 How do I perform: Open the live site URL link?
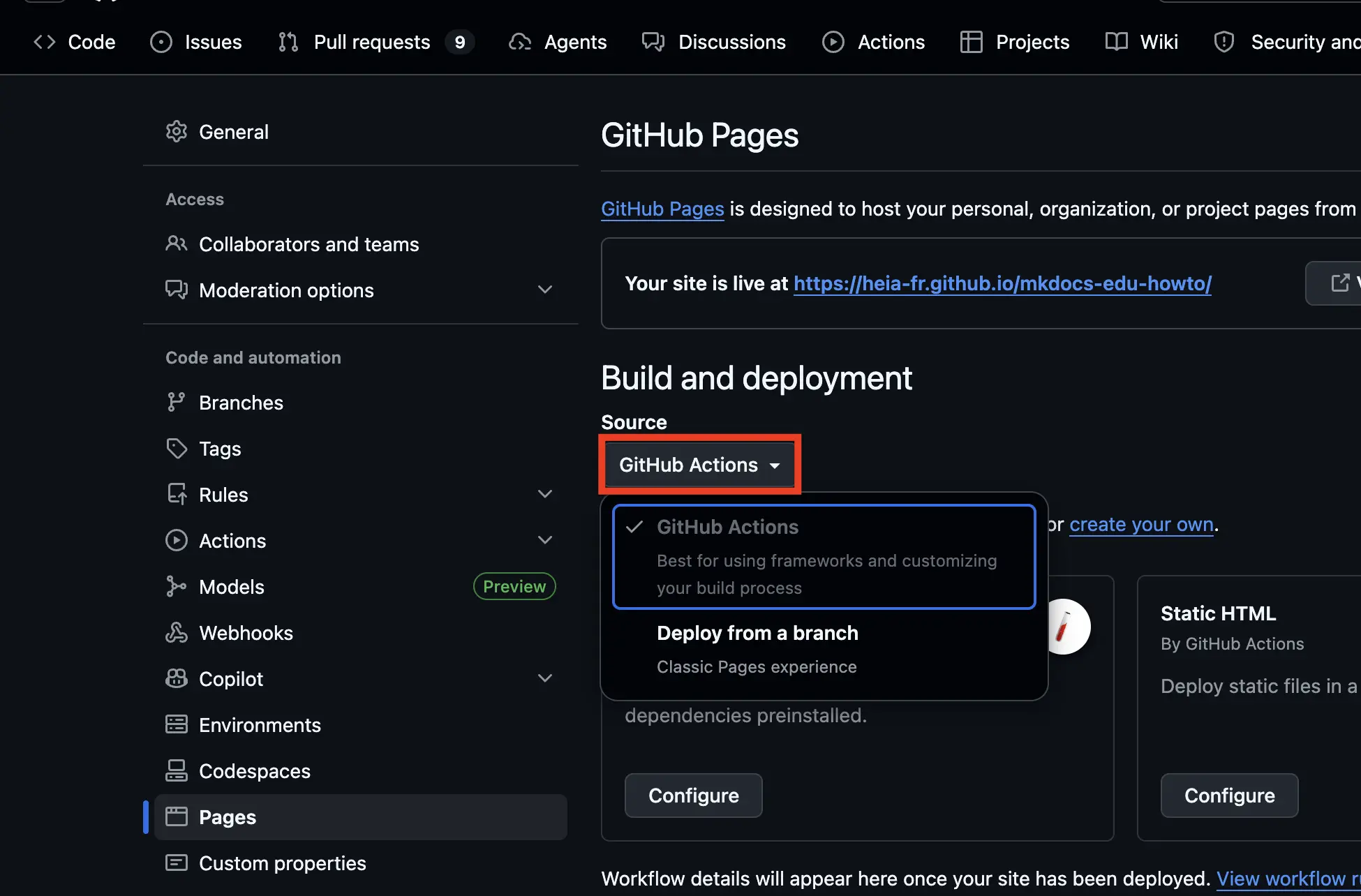[x=1002, y=283]
